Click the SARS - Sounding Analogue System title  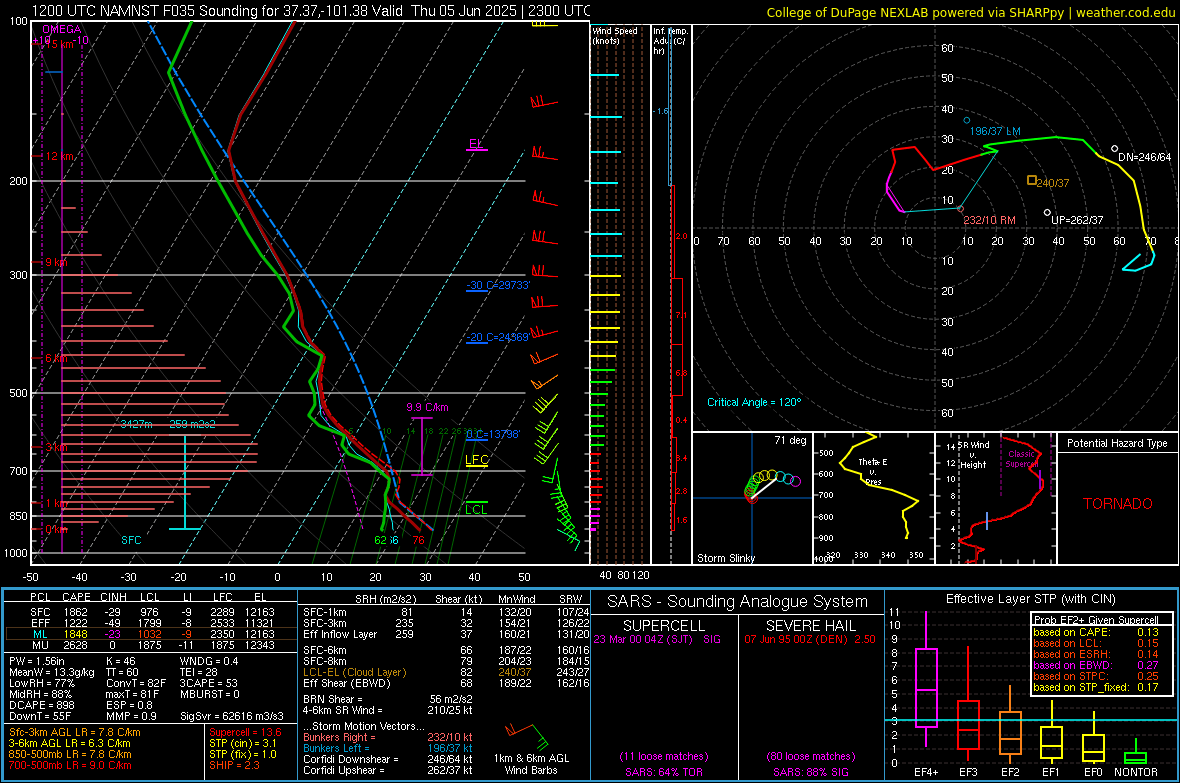pos(737,602)
